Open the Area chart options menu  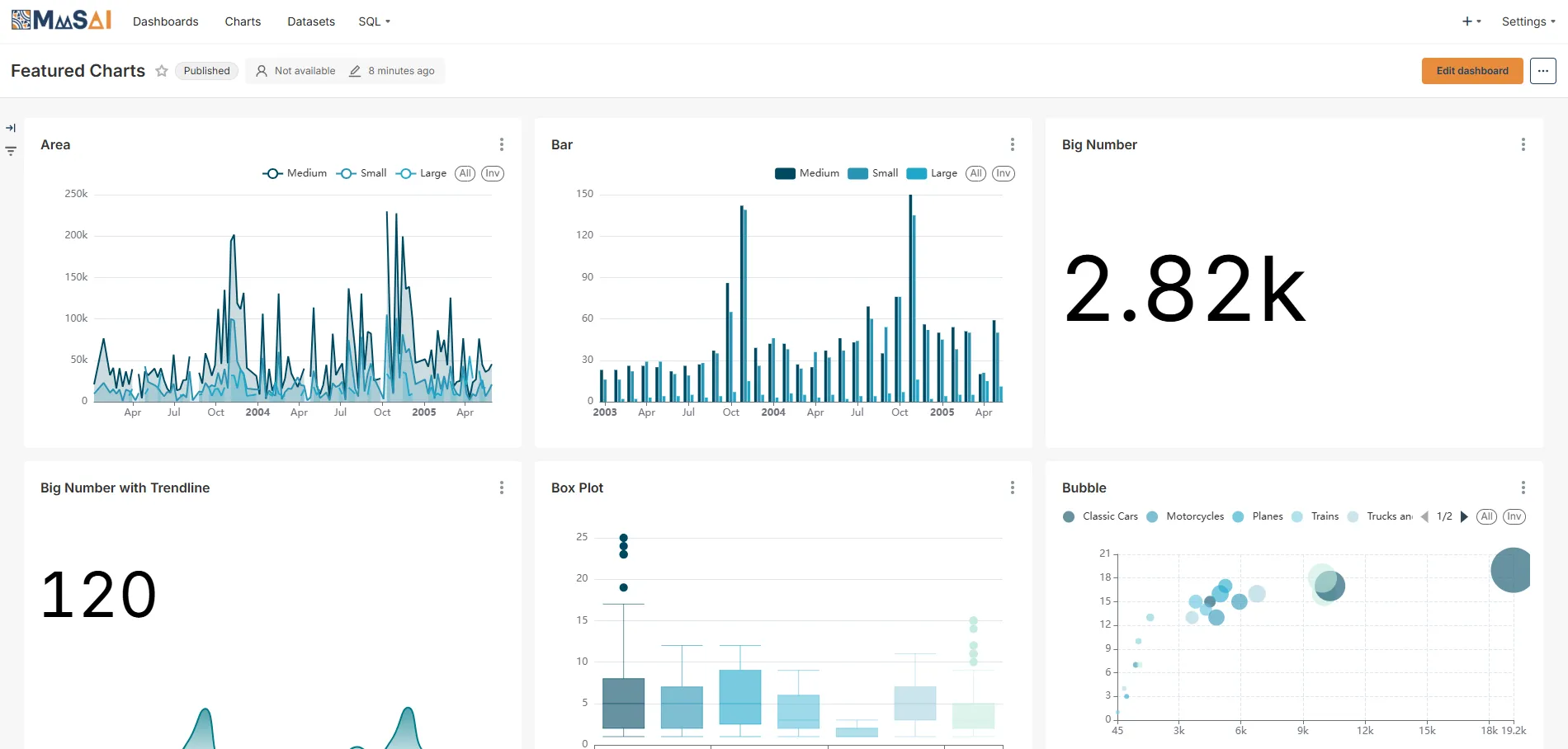tap(502, 144)
